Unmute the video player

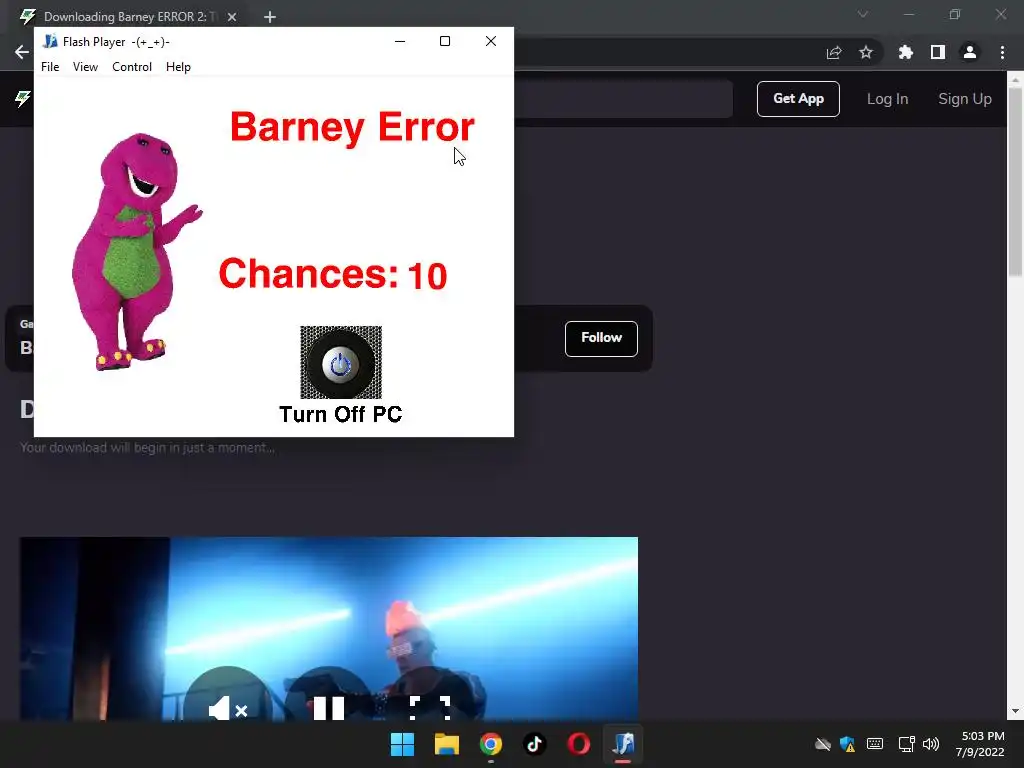click(227, 709)
